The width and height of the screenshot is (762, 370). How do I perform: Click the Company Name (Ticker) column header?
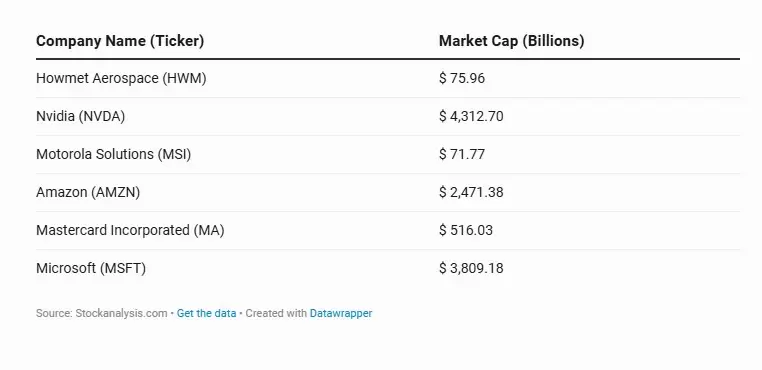[120, 41]
